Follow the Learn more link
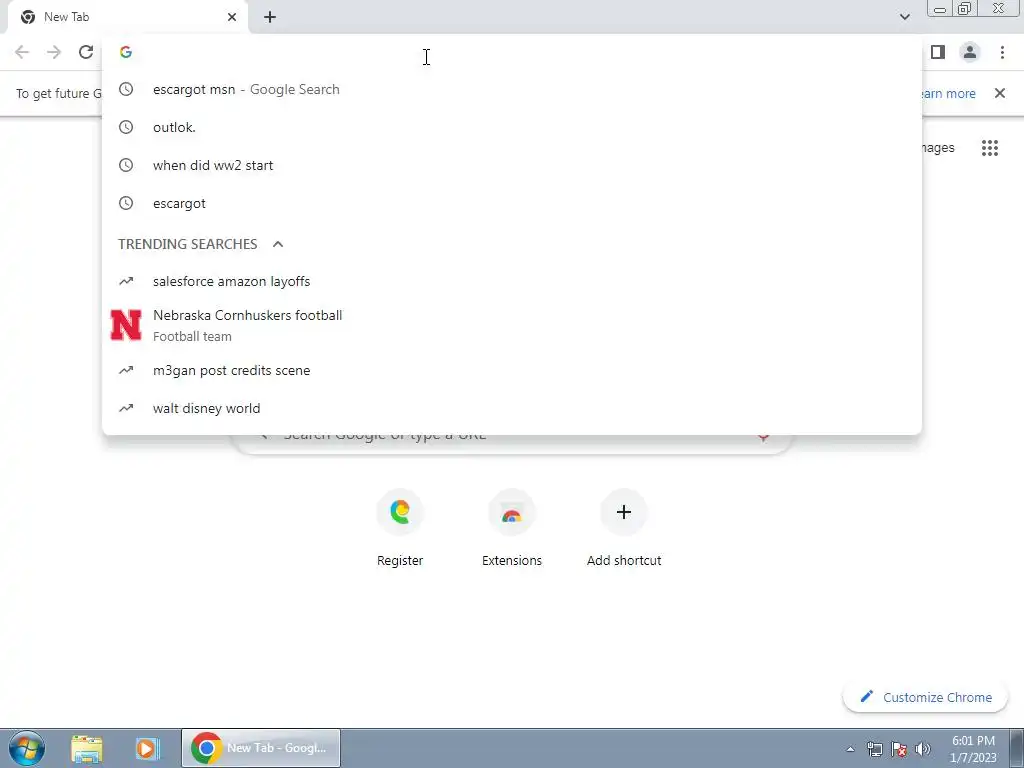 [947, 93]
